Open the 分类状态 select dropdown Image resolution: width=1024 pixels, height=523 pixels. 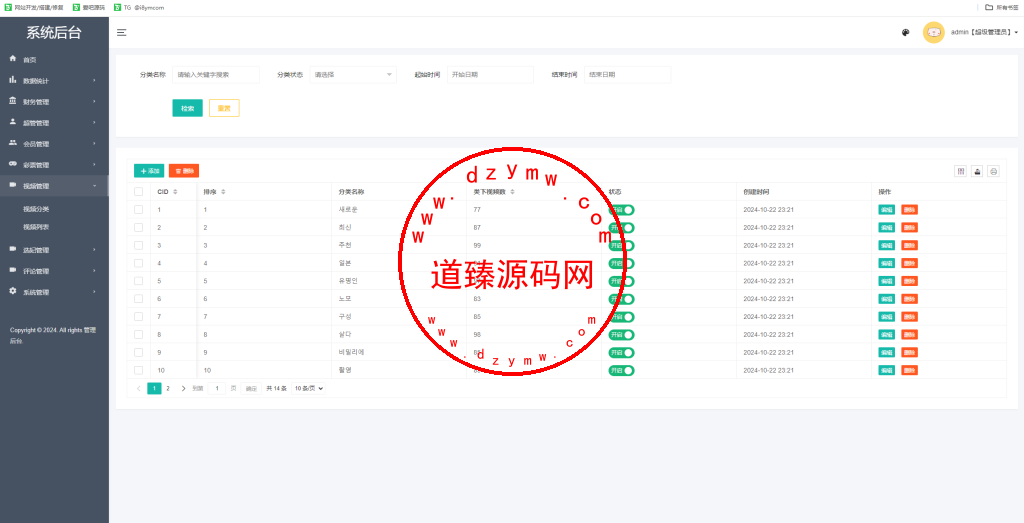tap(353, 74)
